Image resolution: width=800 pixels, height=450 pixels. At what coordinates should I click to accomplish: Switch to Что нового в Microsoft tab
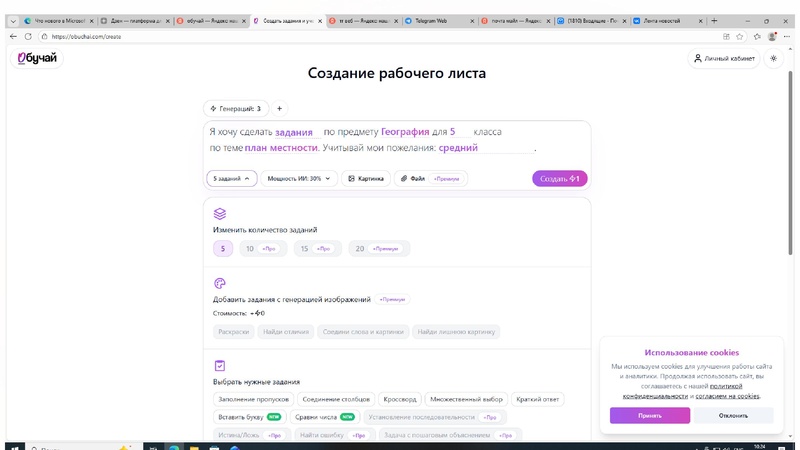(x=59, y=21)
